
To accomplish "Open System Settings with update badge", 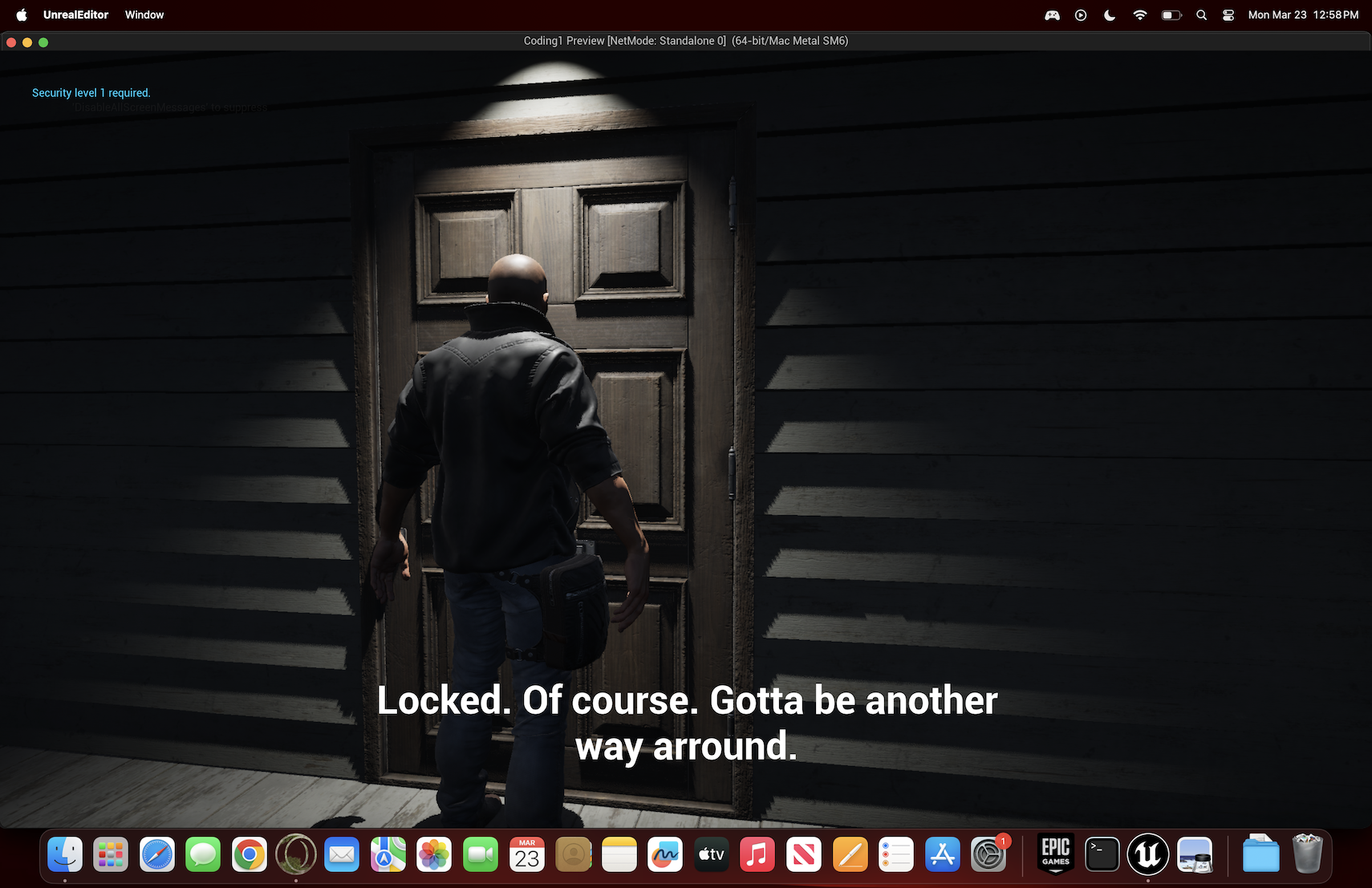I will (988, 855).
